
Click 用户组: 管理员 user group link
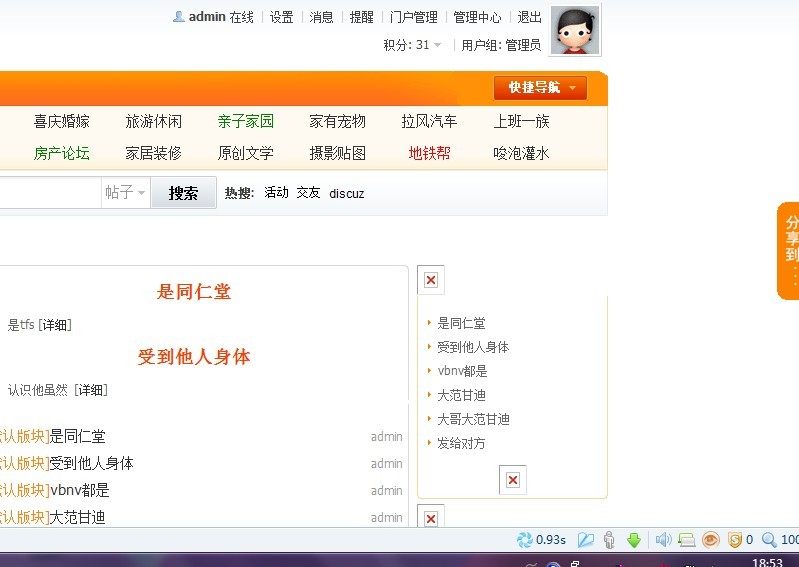tap(501, 45)
